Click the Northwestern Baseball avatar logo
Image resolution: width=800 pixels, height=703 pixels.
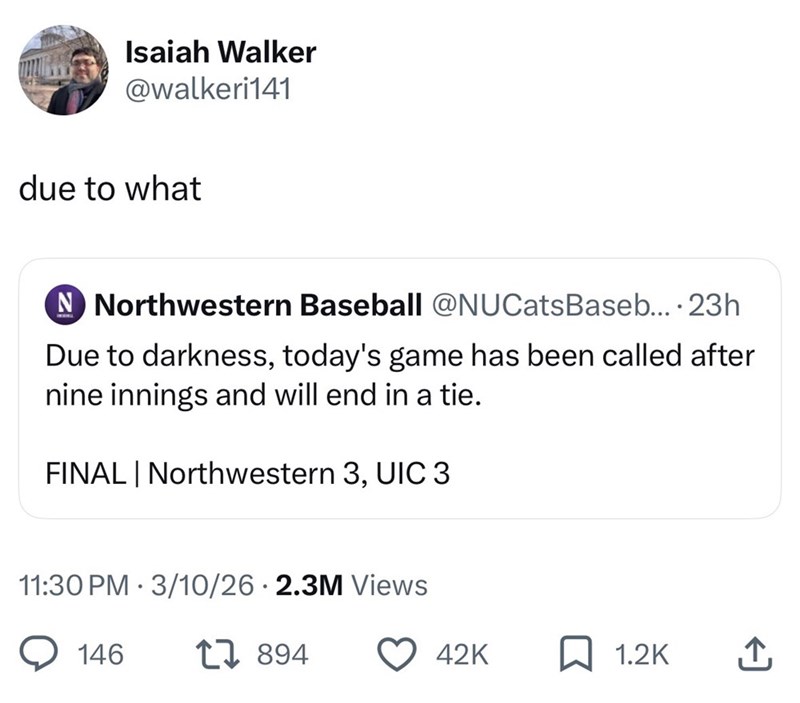(x=67, y=305)
